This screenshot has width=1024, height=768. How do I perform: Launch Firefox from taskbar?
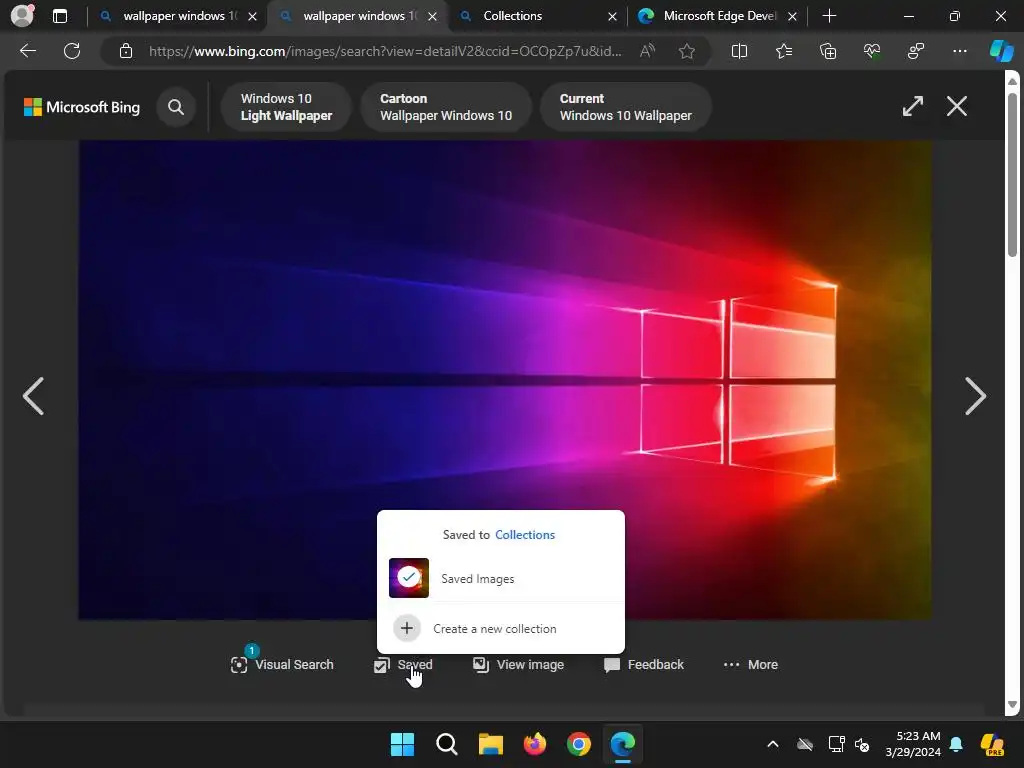(535, 744)
